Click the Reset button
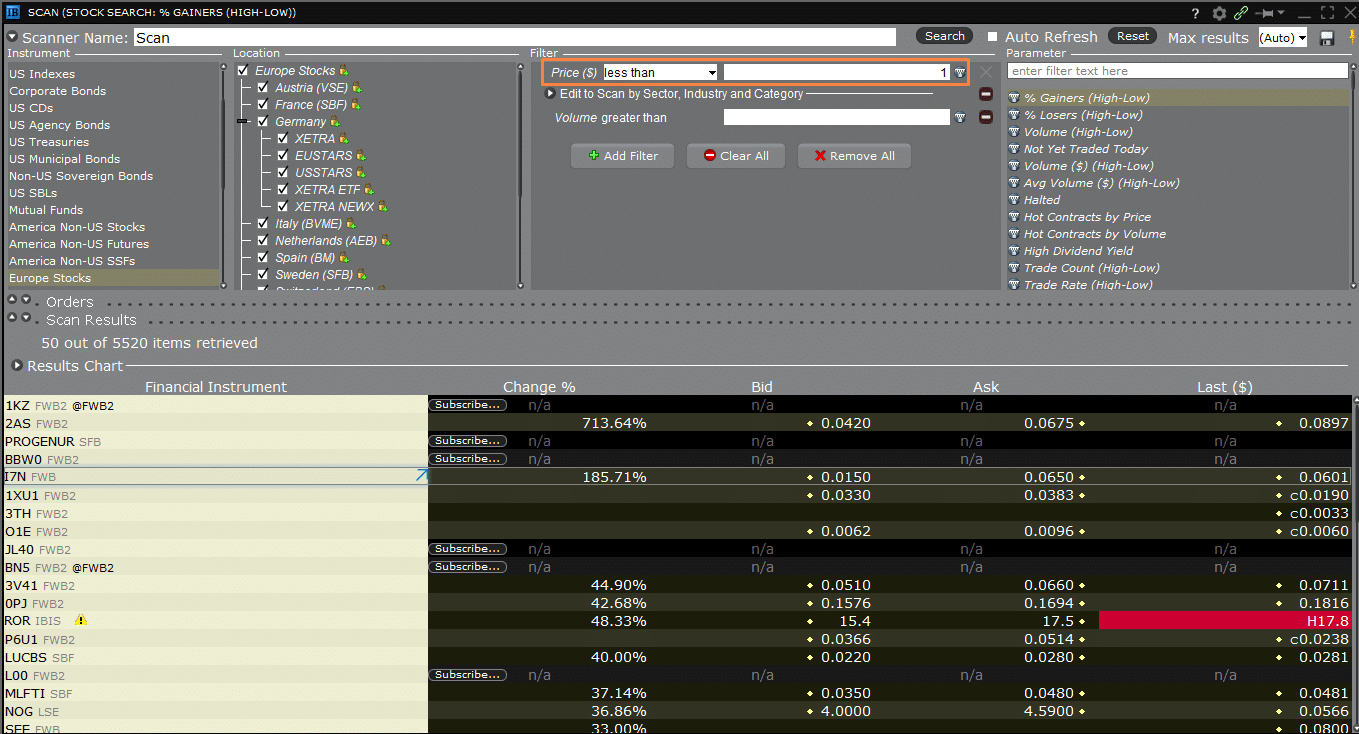 click(x=1133, y=36)
